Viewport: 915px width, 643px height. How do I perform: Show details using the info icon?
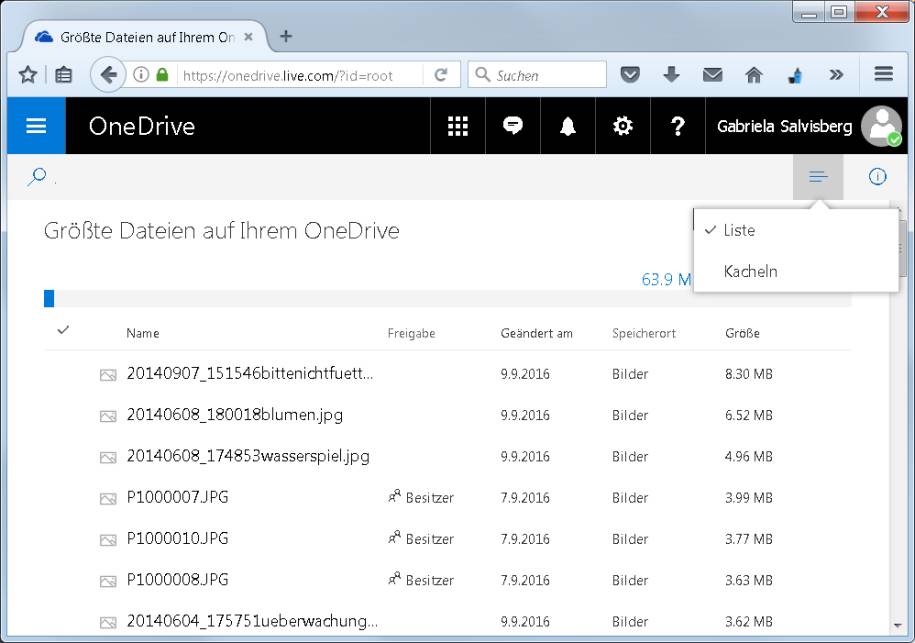877,176
